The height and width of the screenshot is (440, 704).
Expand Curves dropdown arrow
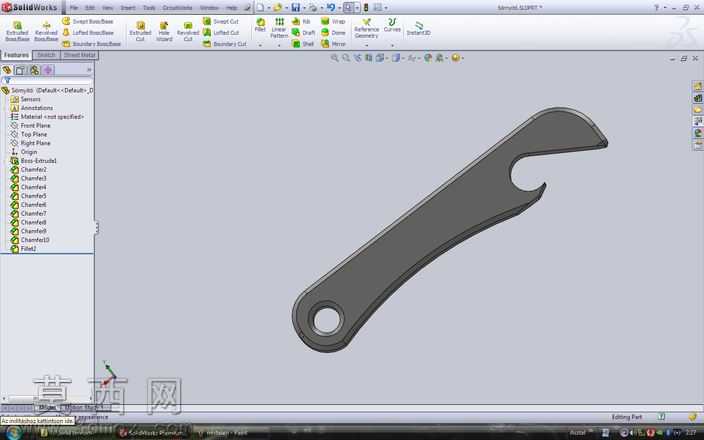[x=392, y=45]
